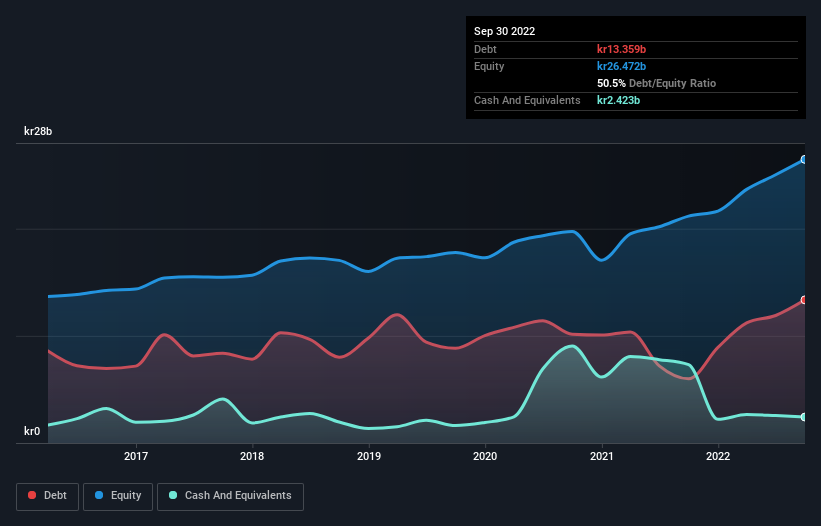This screenshot has width=821, height=526.
Task: Click the Sep 30 2022 tooltip date
Action: 504,31
